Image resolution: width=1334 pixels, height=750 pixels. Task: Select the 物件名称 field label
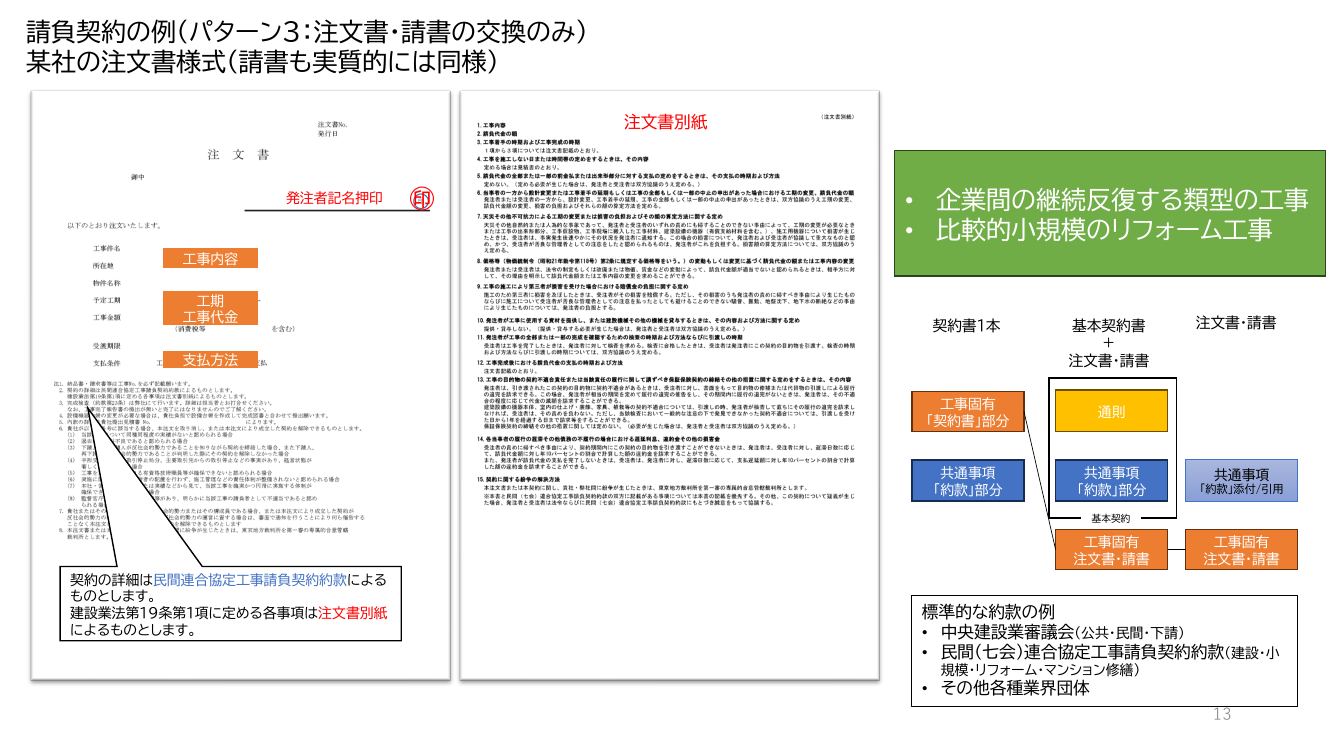click(107, 283)
